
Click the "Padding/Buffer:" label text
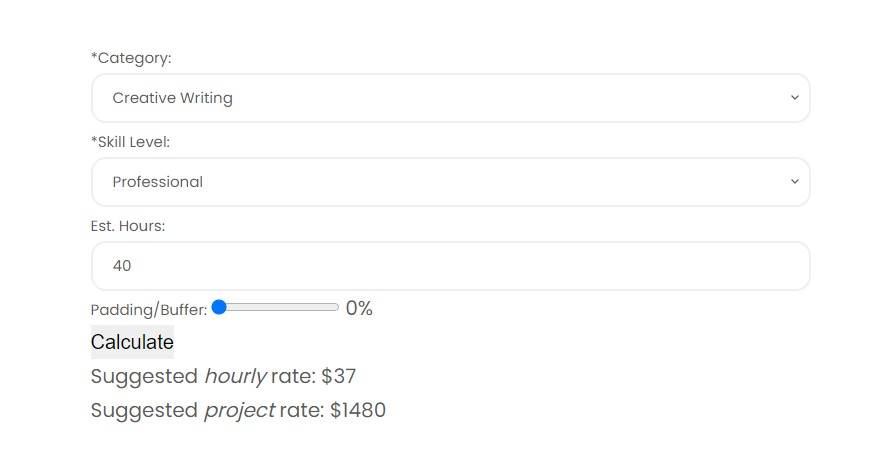pyautogui.click(x=148, y=310)
